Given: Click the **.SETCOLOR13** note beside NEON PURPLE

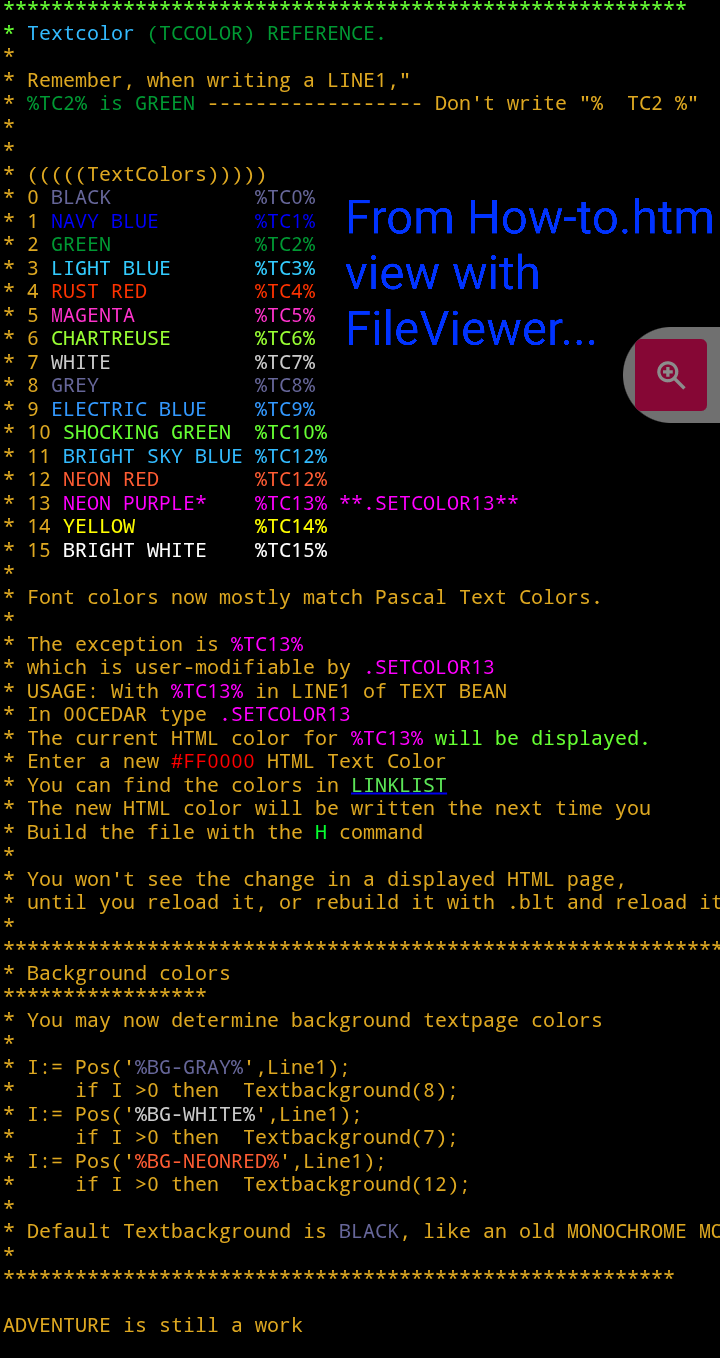Looking at the screenshot, I should 429,503.
